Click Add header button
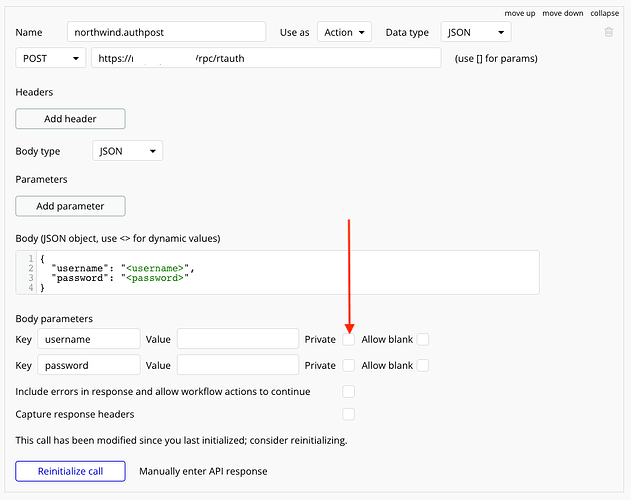Screen dimensions: 631x500 pyautogui.click(x=70, y=119)
